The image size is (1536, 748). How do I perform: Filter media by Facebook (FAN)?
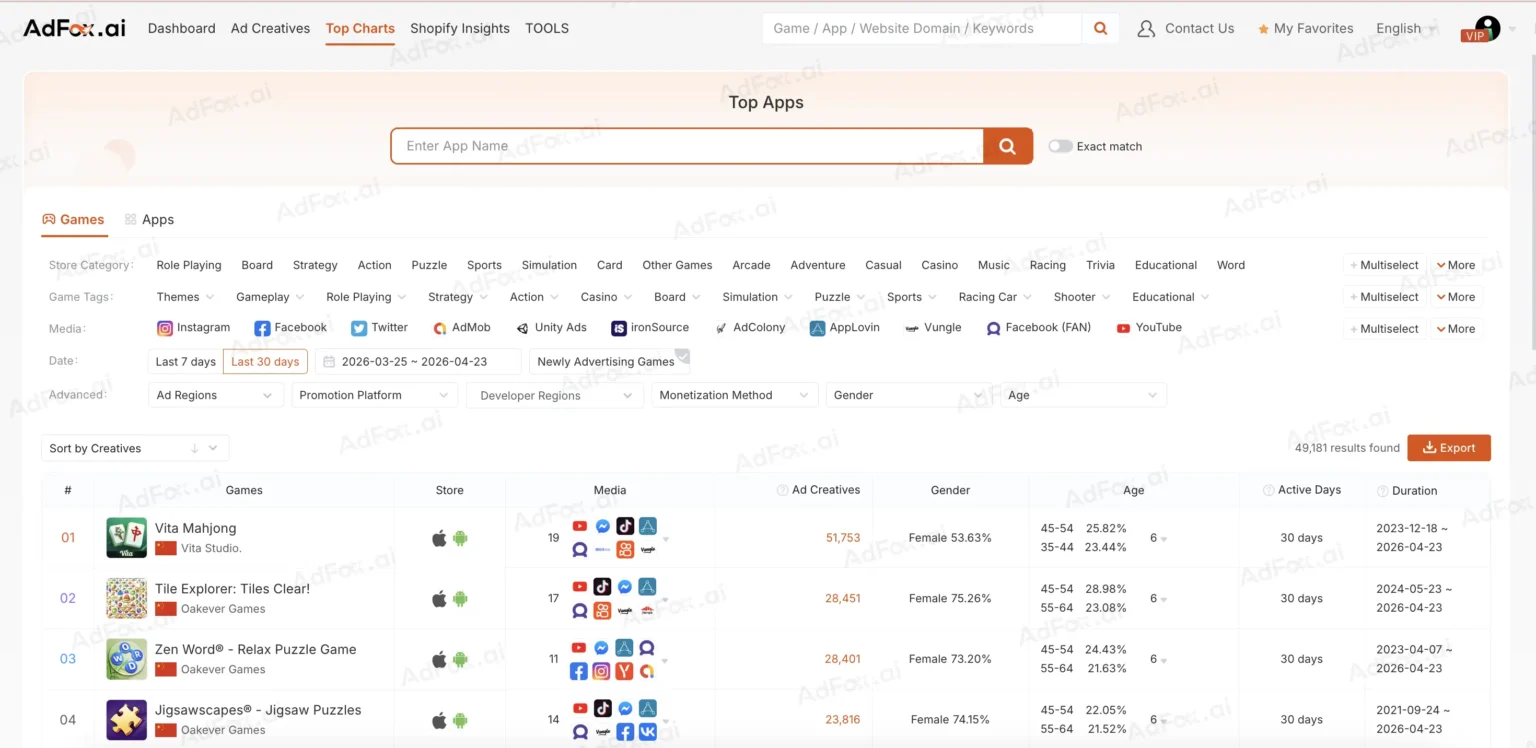point(1038,328)
